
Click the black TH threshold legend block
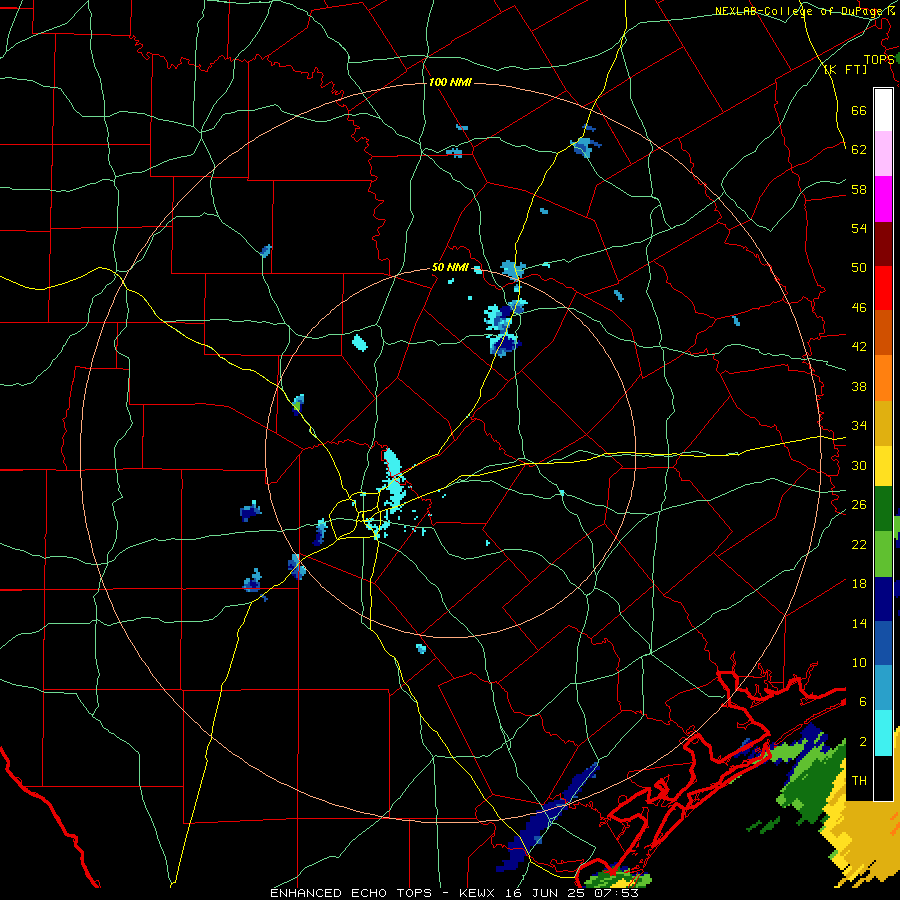pyautogui.click(x=883, y=778)
